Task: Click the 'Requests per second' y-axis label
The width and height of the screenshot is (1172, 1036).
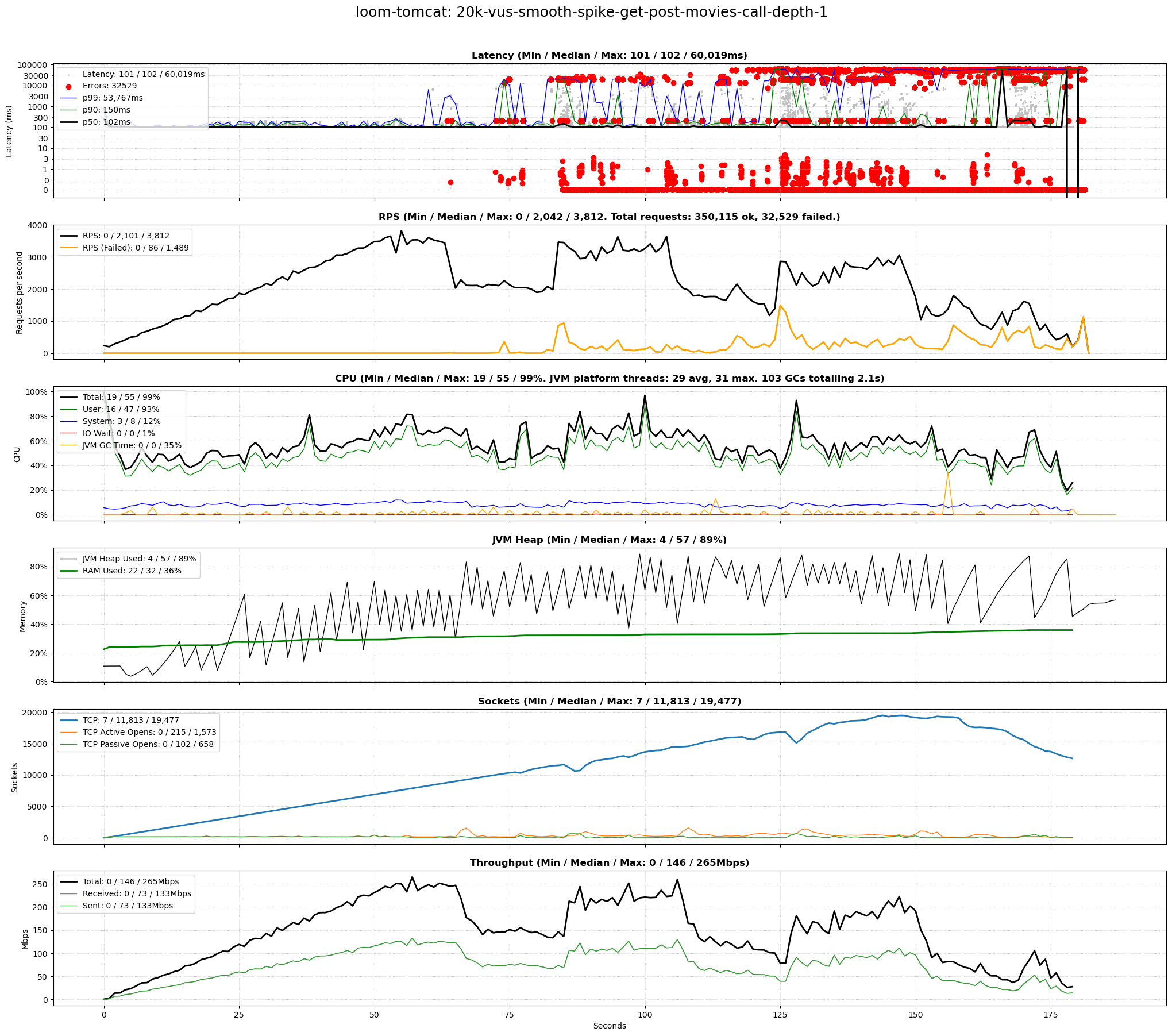Action: (19, 292)
